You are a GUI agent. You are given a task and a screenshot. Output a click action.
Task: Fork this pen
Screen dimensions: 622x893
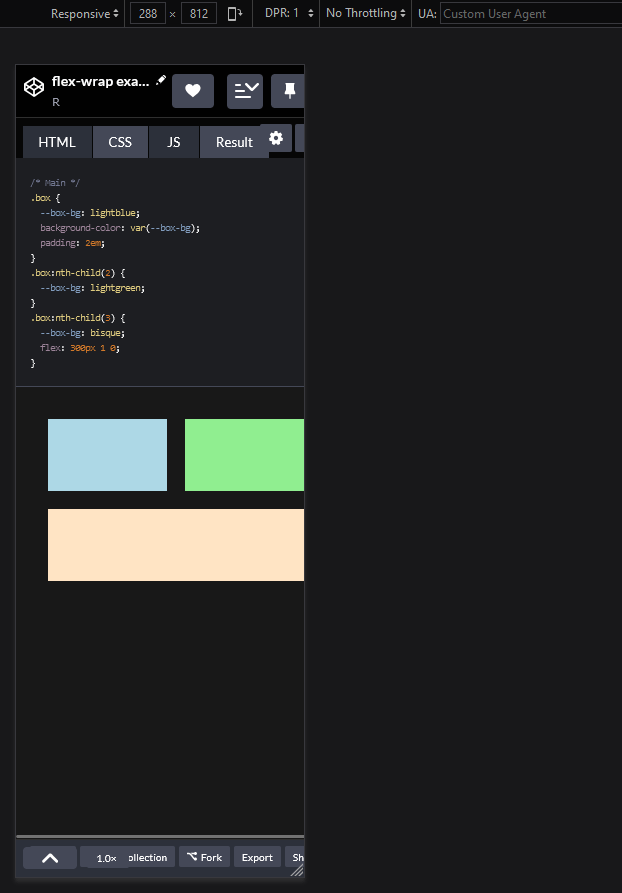pos(204,857)
